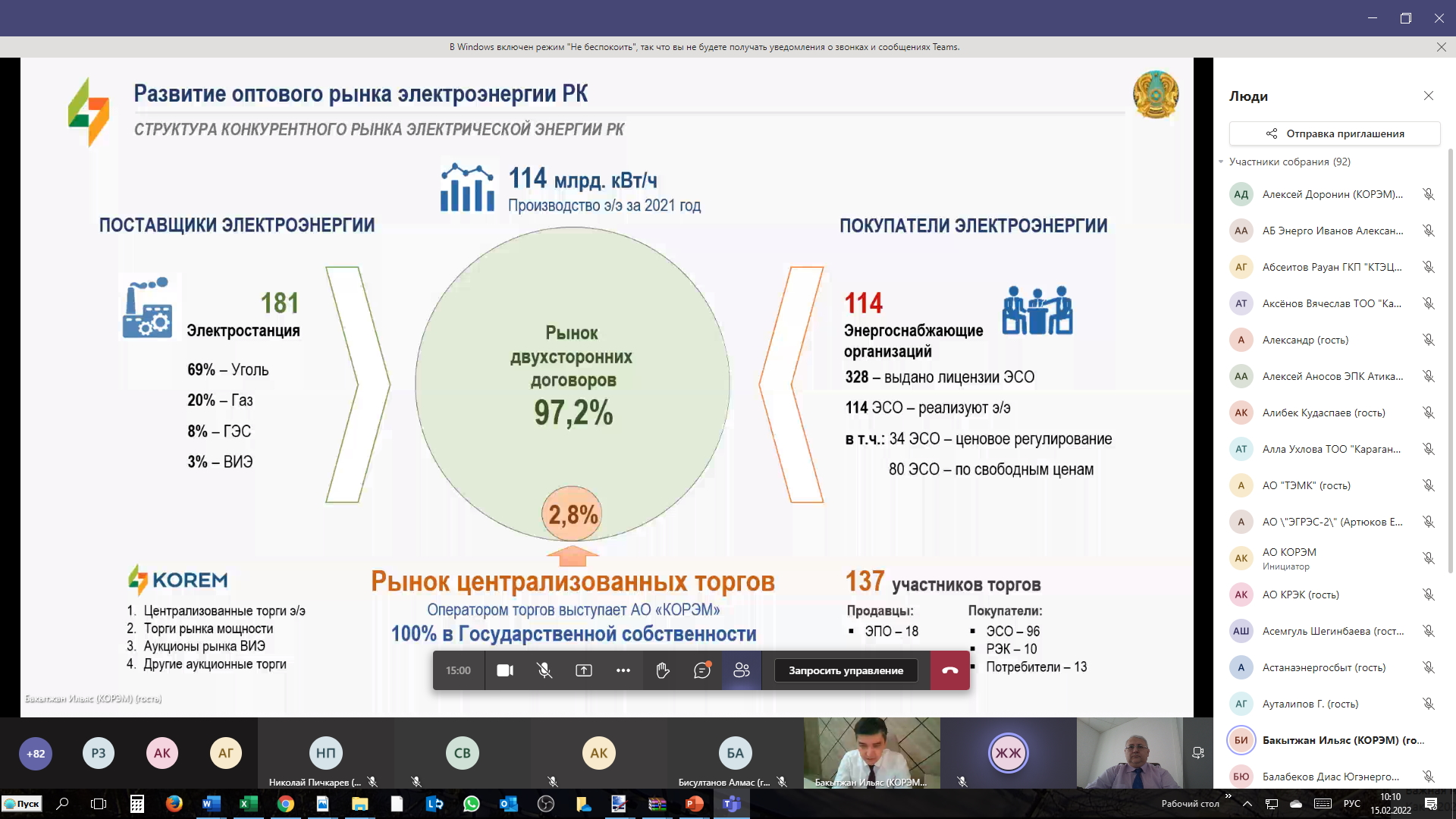Select Бакытжан Ильяс video tile
Screen dimensions: 1456x819
(872, 753)
